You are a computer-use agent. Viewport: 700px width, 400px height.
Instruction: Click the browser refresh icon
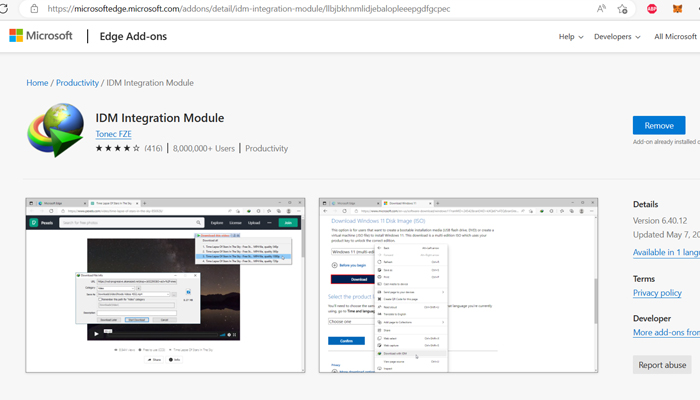point(4,8)
